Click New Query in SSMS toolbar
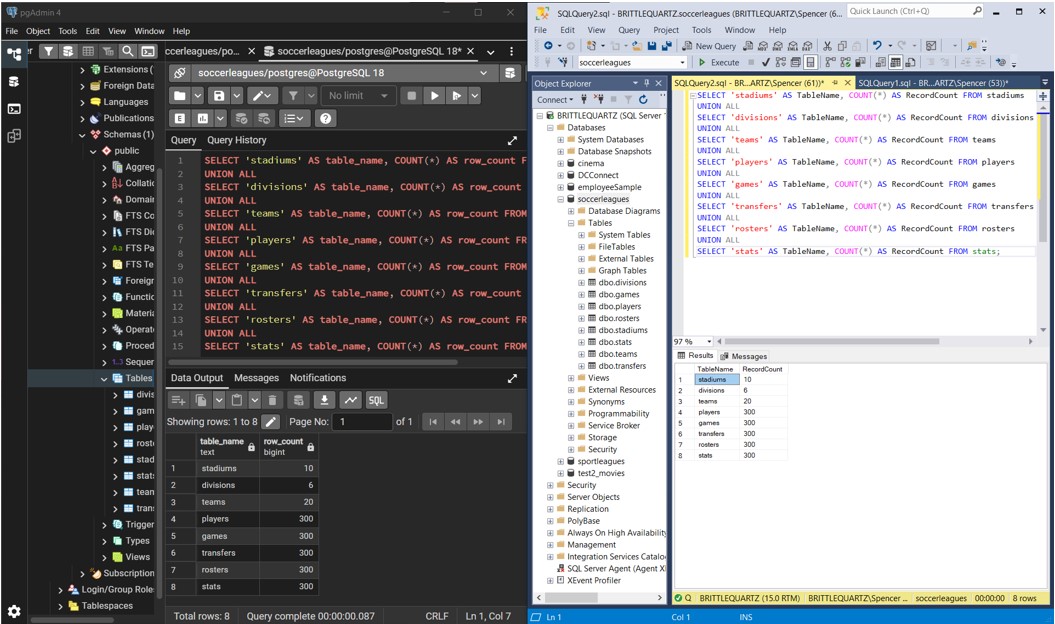Screen dimensions: 1055x624 [709, 46]
